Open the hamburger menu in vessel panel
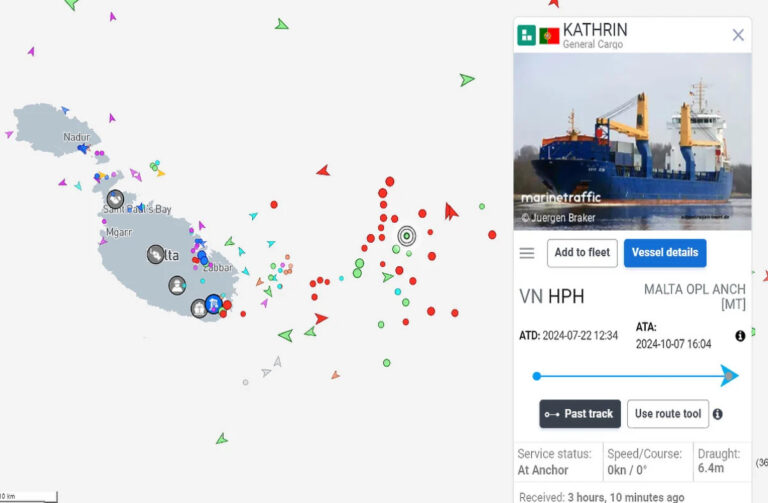The height and width of the screenshot is (503, 768). pos(527,253)
